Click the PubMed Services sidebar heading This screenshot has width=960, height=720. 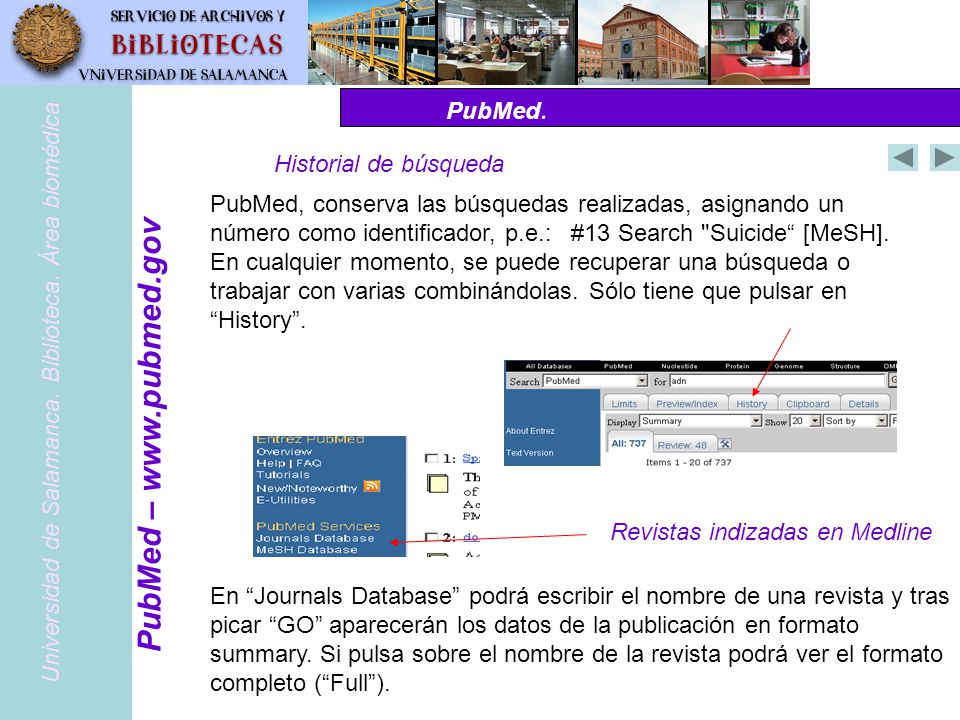pyautogui.click(x=318, y=526)
